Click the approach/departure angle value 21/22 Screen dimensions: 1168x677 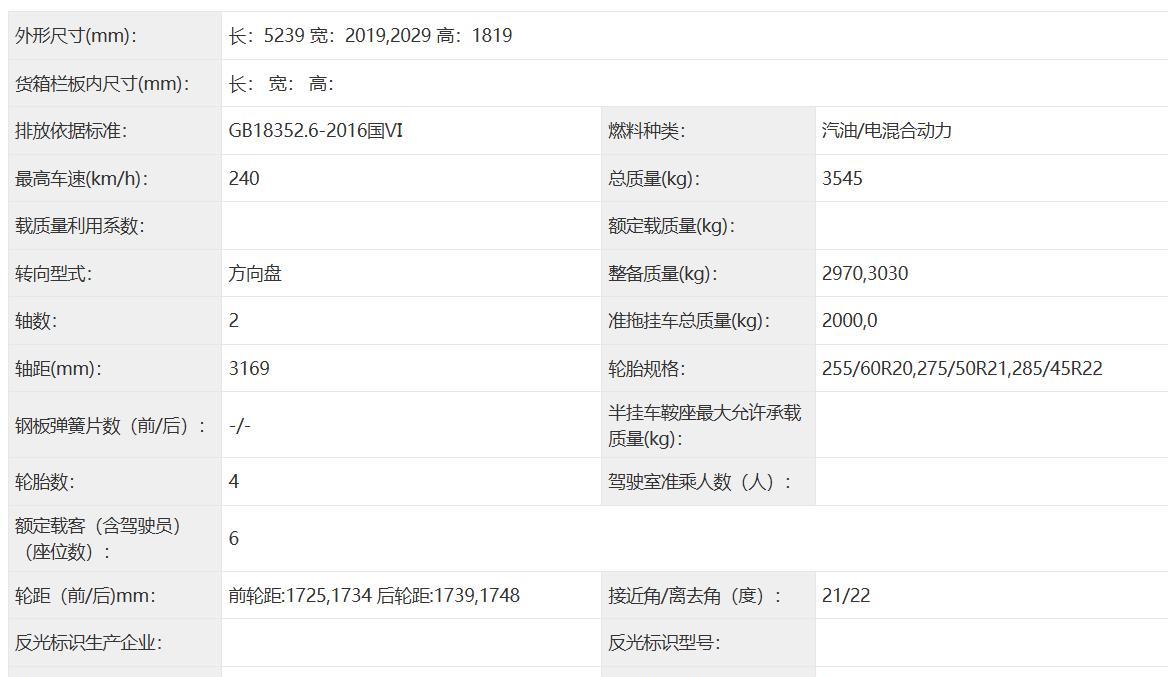[x=846, y=596]
